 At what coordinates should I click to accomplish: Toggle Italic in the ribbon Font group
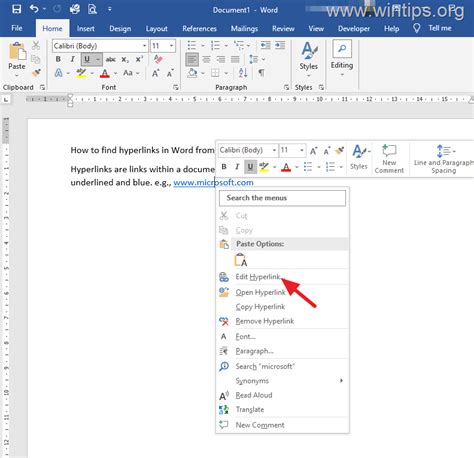(x=72, y=59)
